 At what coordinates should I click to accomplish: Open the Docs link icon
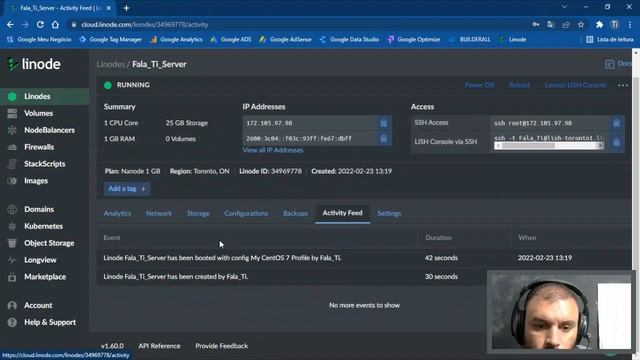tap(609, 64)
